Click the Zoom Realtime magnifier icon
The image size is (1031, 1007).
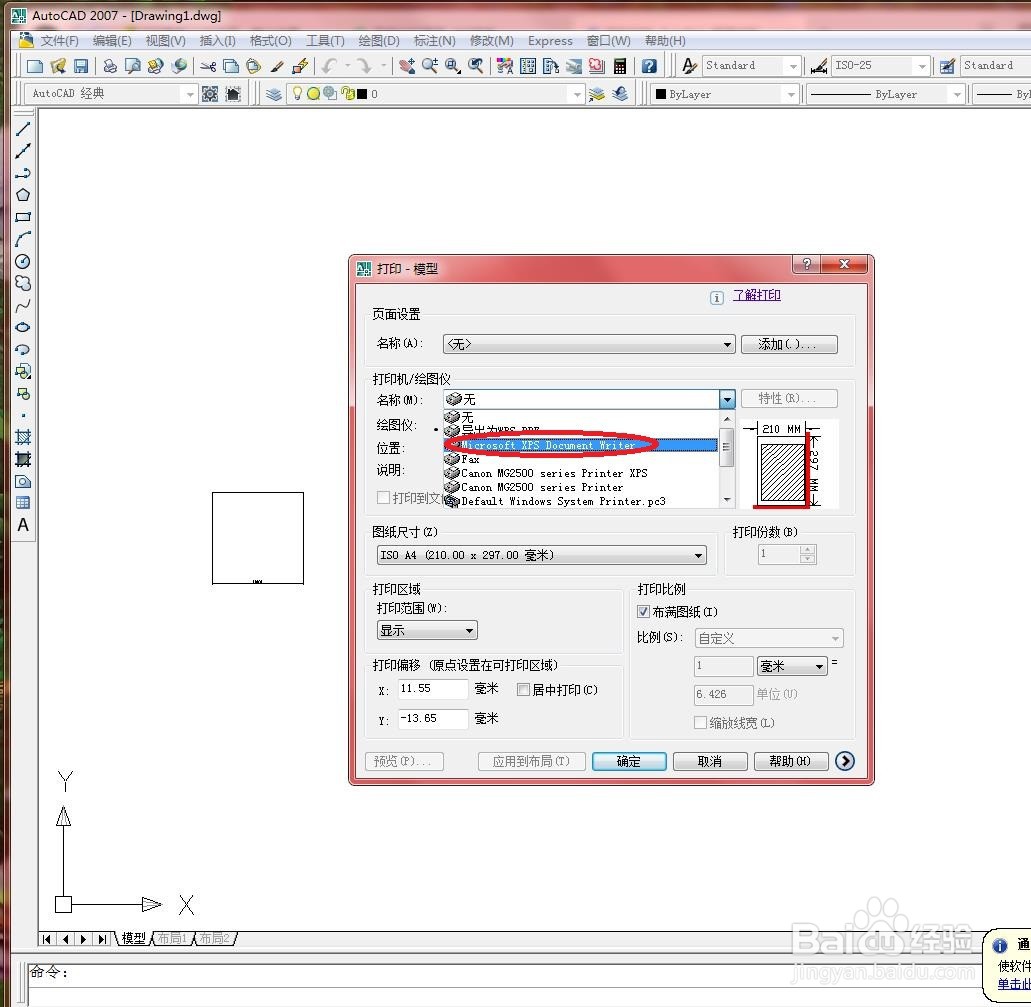coord(430,66)
